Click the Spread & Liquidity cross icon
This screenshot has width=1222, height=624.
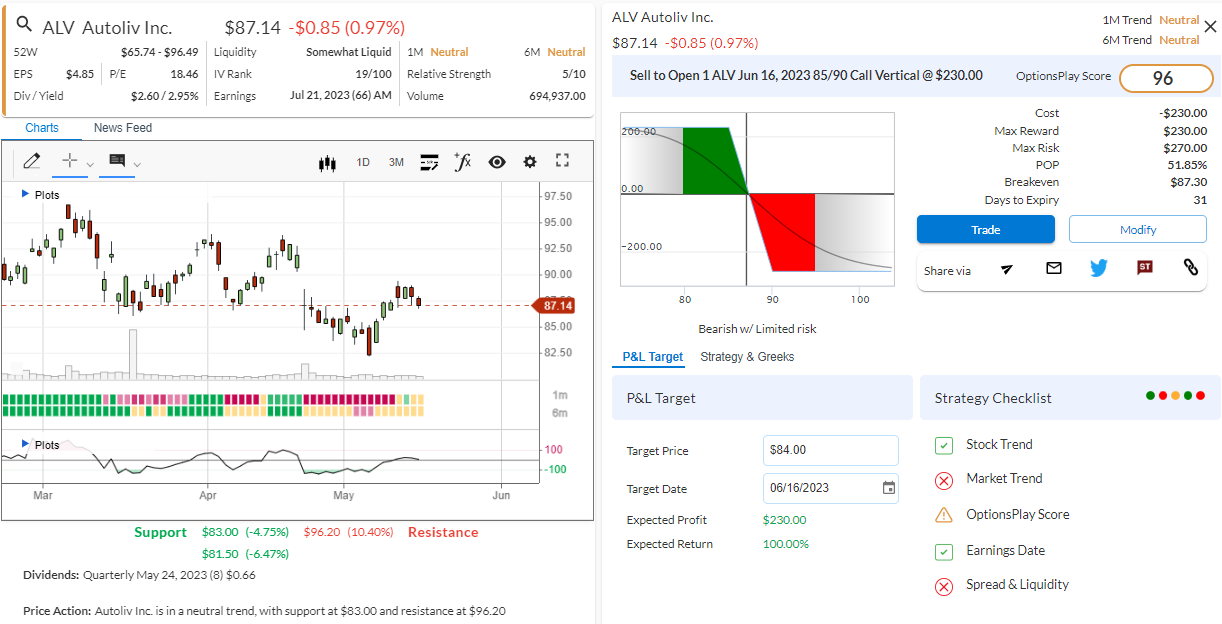944,586
